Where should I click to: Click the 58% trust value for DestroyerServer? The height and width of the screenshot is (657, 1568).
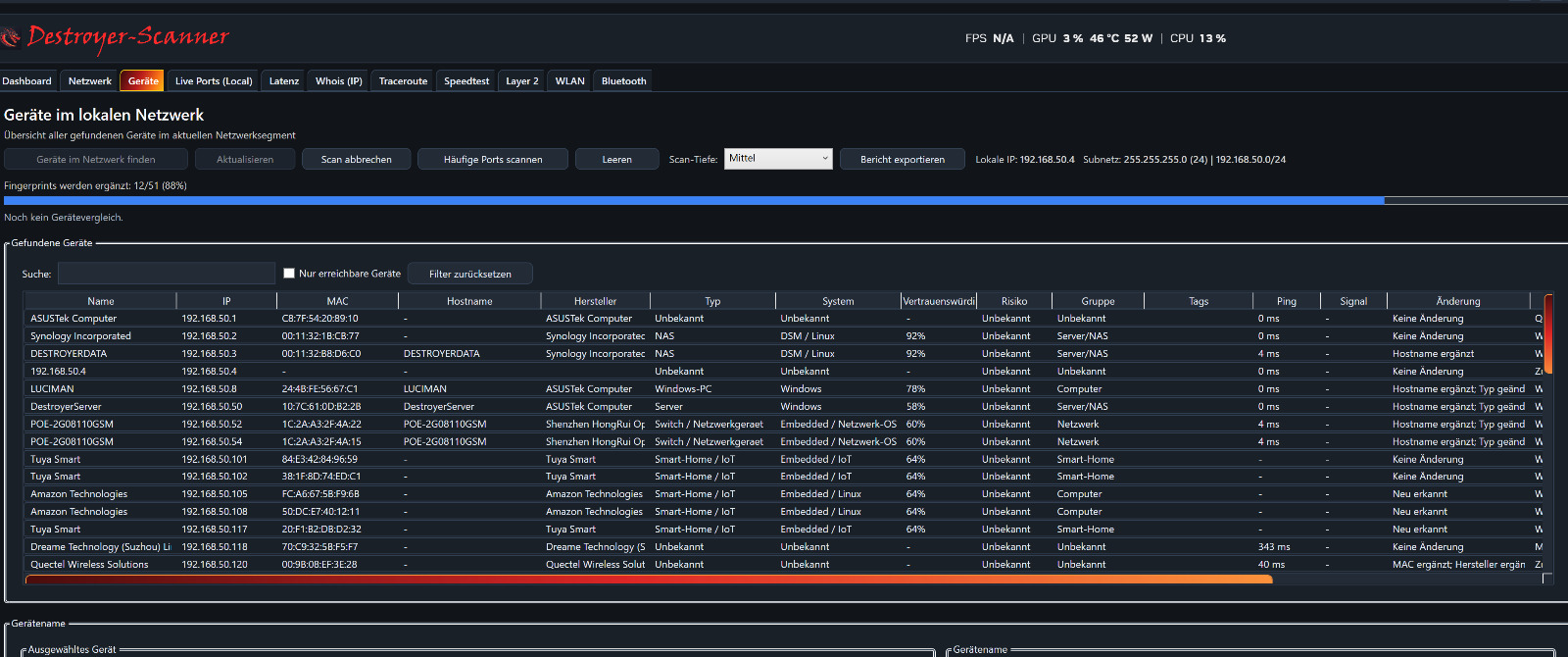[915, 407]
